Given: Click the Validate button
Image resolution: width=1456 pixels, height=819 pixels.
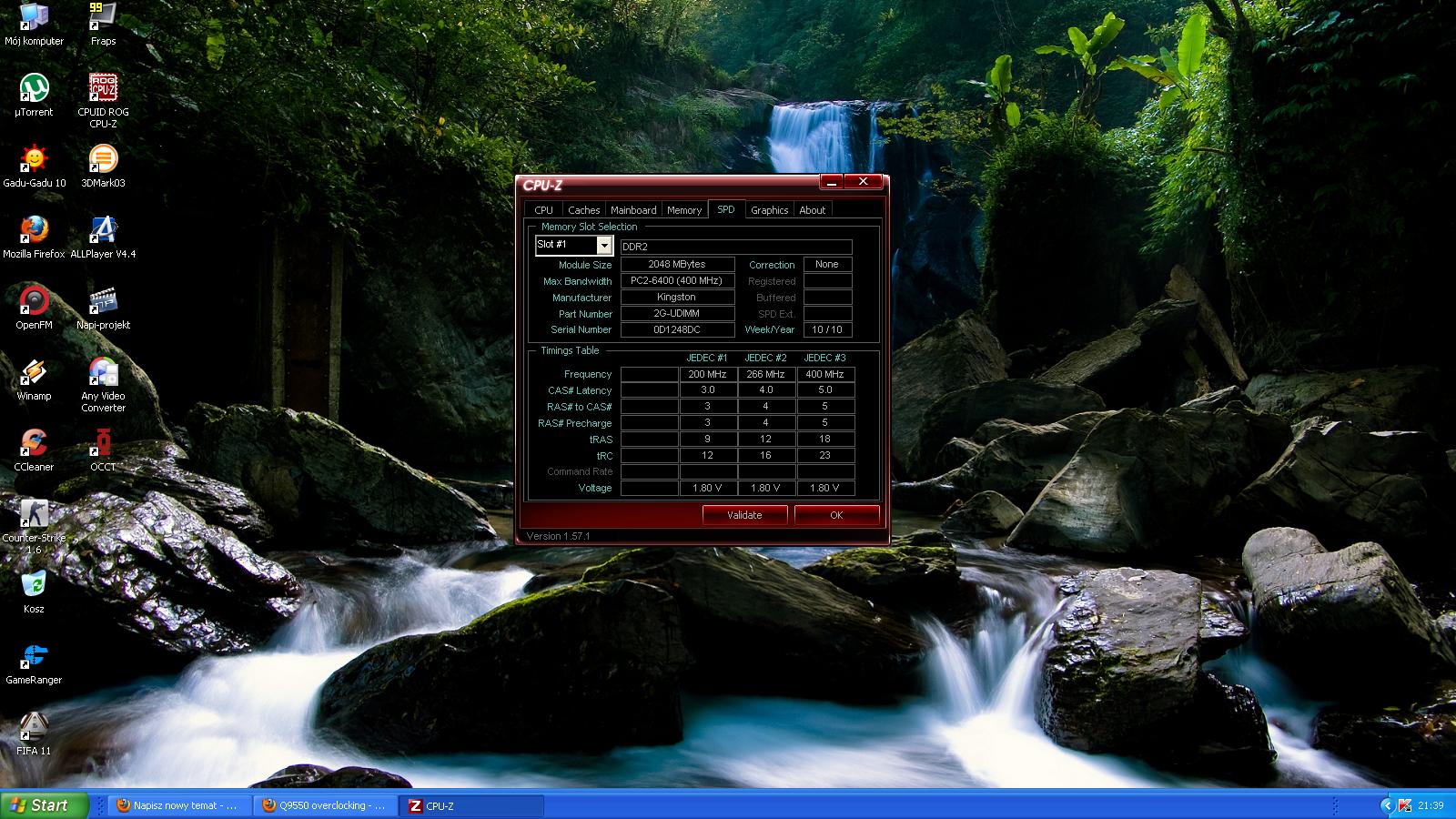Looking at the screenshot, I should pos(744,515).
